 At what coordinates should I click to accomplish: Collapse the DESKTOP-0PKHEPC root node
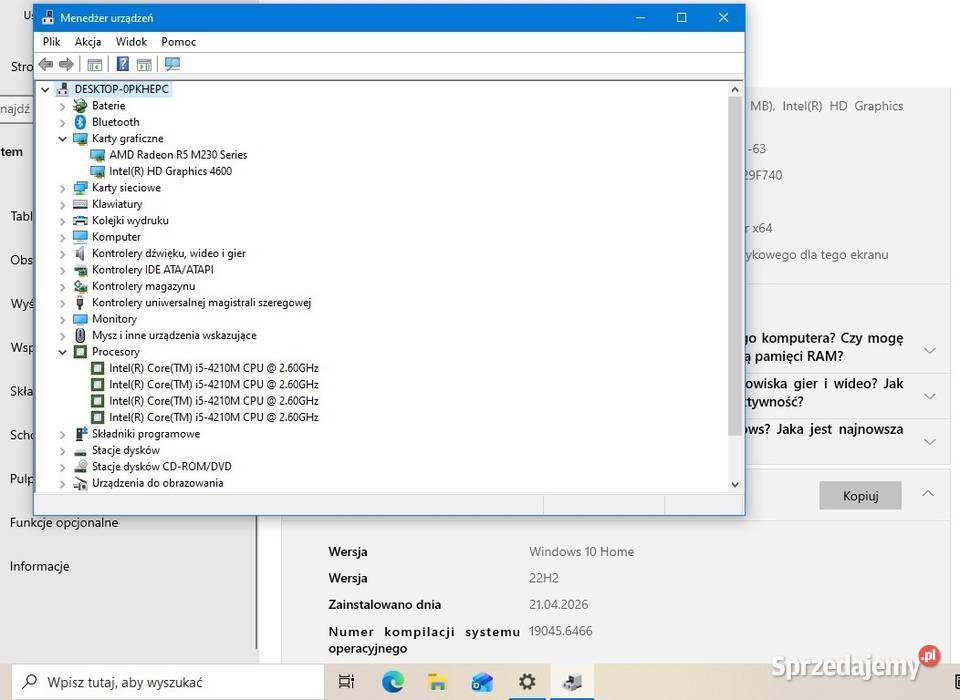click(45, 89)
